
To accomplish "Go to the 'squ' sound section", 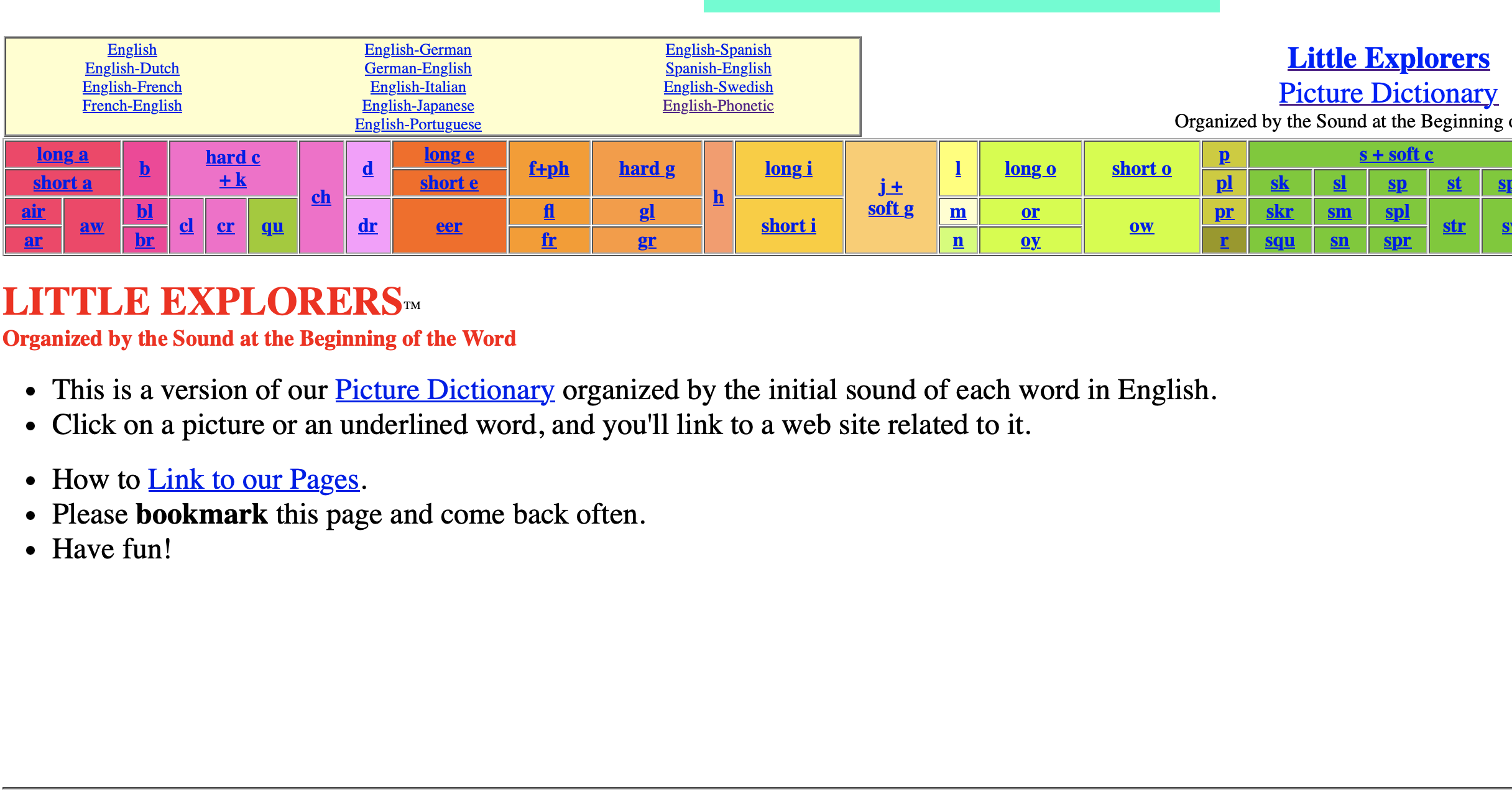I will pyautogui.click(x=1279, y=240).
